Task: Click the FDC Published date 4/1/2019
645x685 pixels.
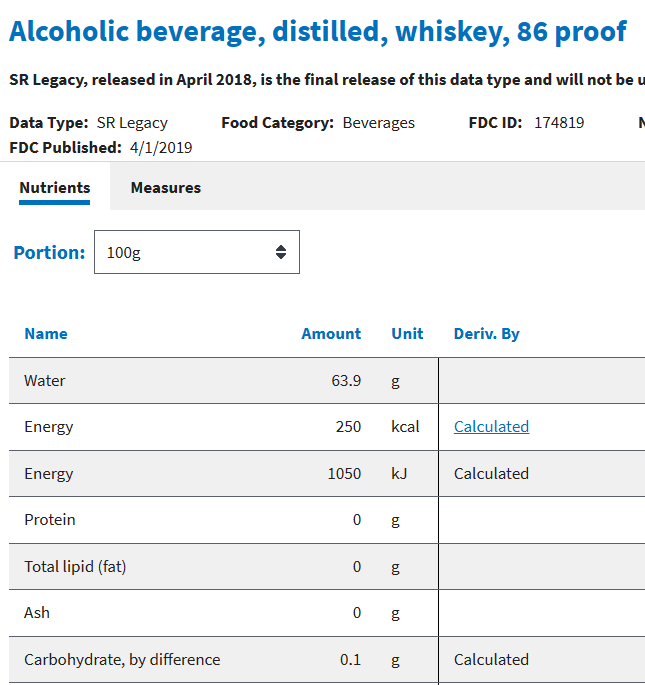Action: coord(161,148)
